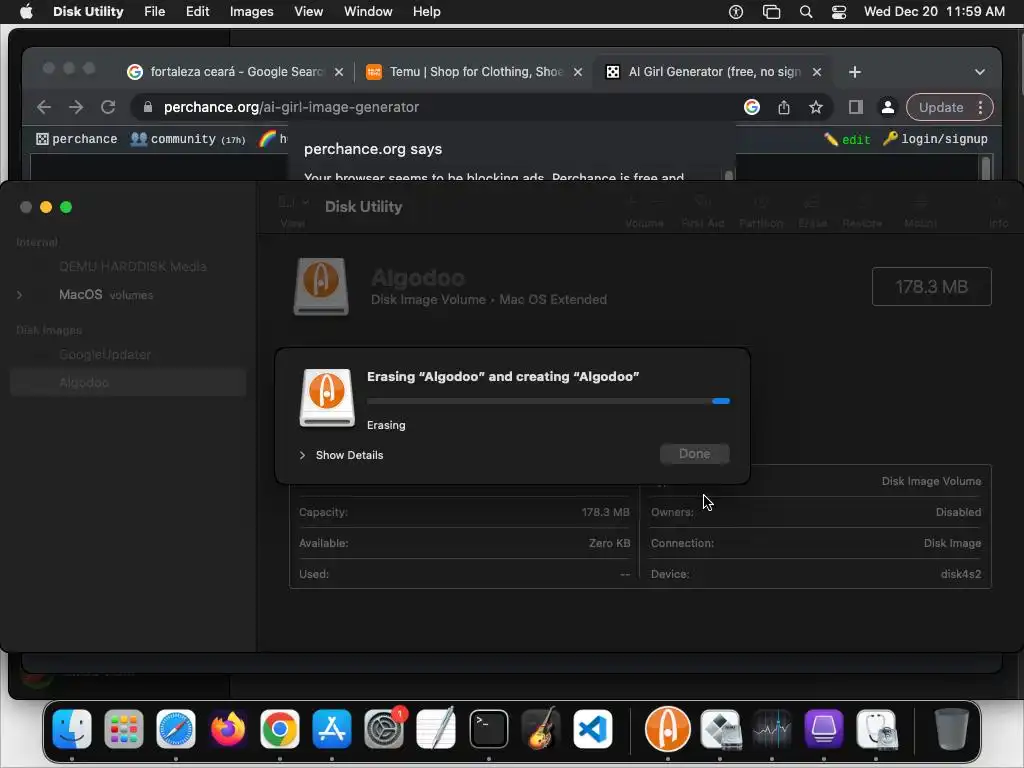Open the purple Apple Configurator Dock icon
This screenshot has height=768, width=1024.
(824, 729)
